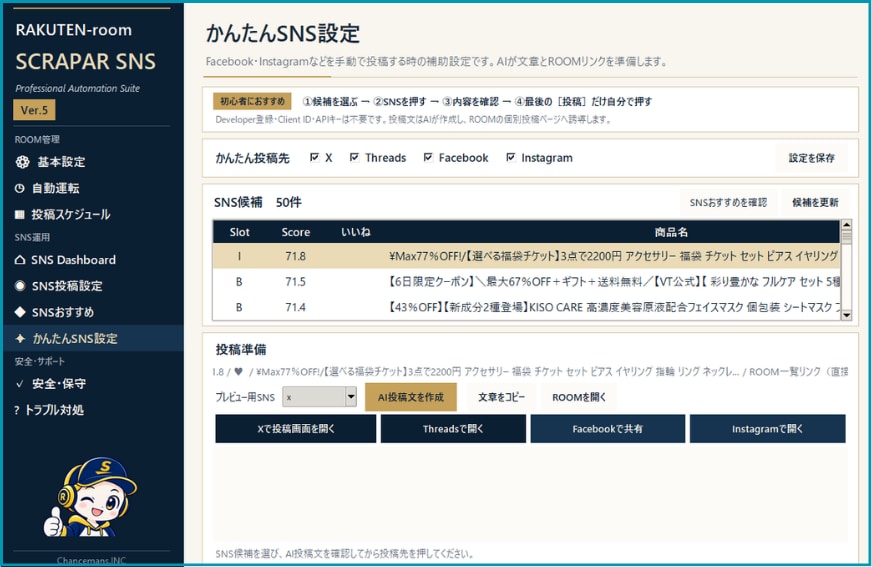Select the candidate row with score 71.8
The width and height of the screenshot is (872, 567).
coord(526,256)
